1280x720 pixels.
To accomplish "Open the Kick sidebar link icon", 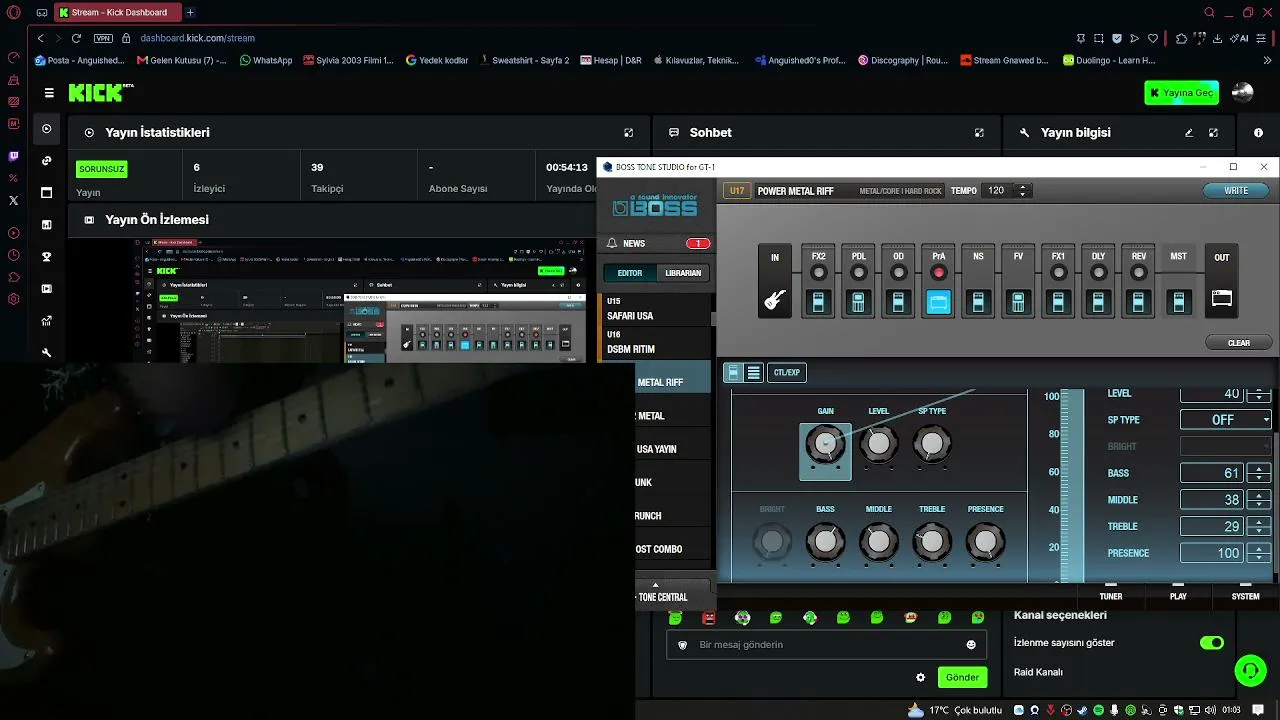I will click(46, 161).
